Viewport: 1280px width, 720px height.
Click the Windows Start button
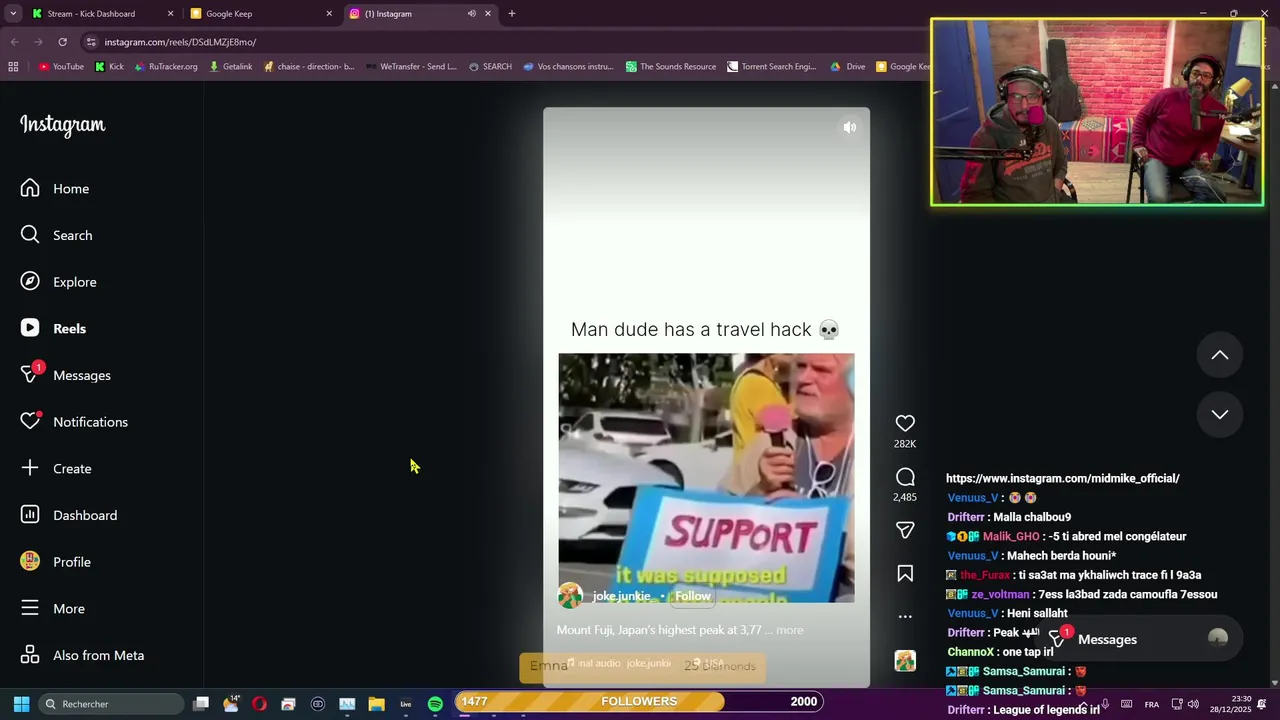tap(21, 704)
